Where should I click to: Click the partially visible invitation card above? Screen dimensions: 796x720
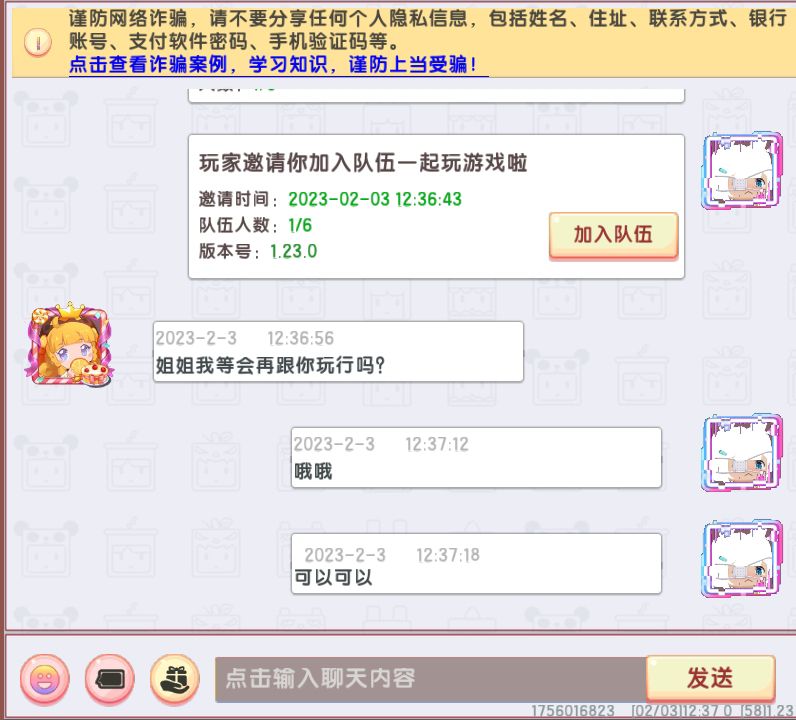436,95
